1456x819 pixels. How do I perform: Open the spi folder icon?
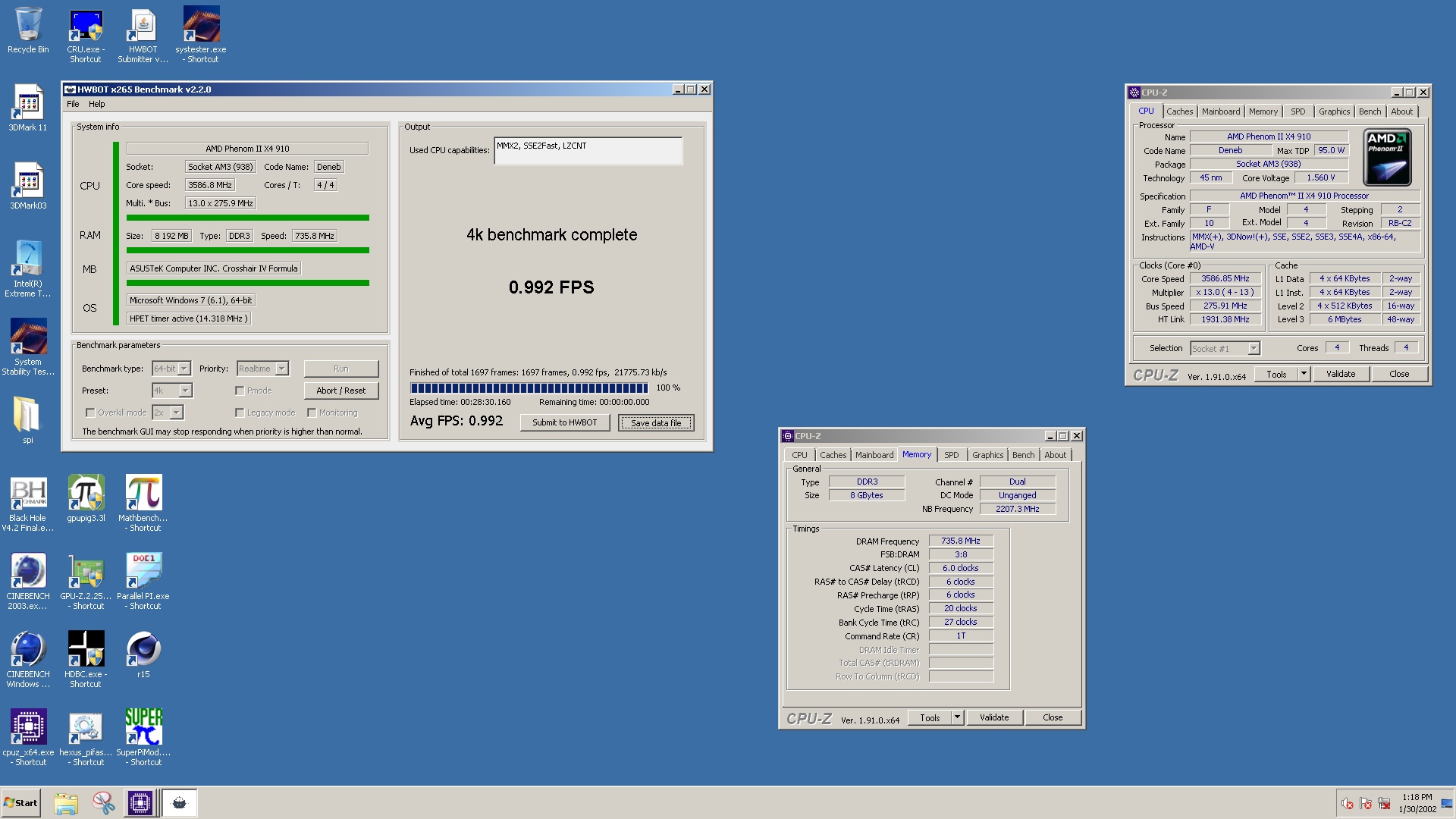(x=27, y=419)
